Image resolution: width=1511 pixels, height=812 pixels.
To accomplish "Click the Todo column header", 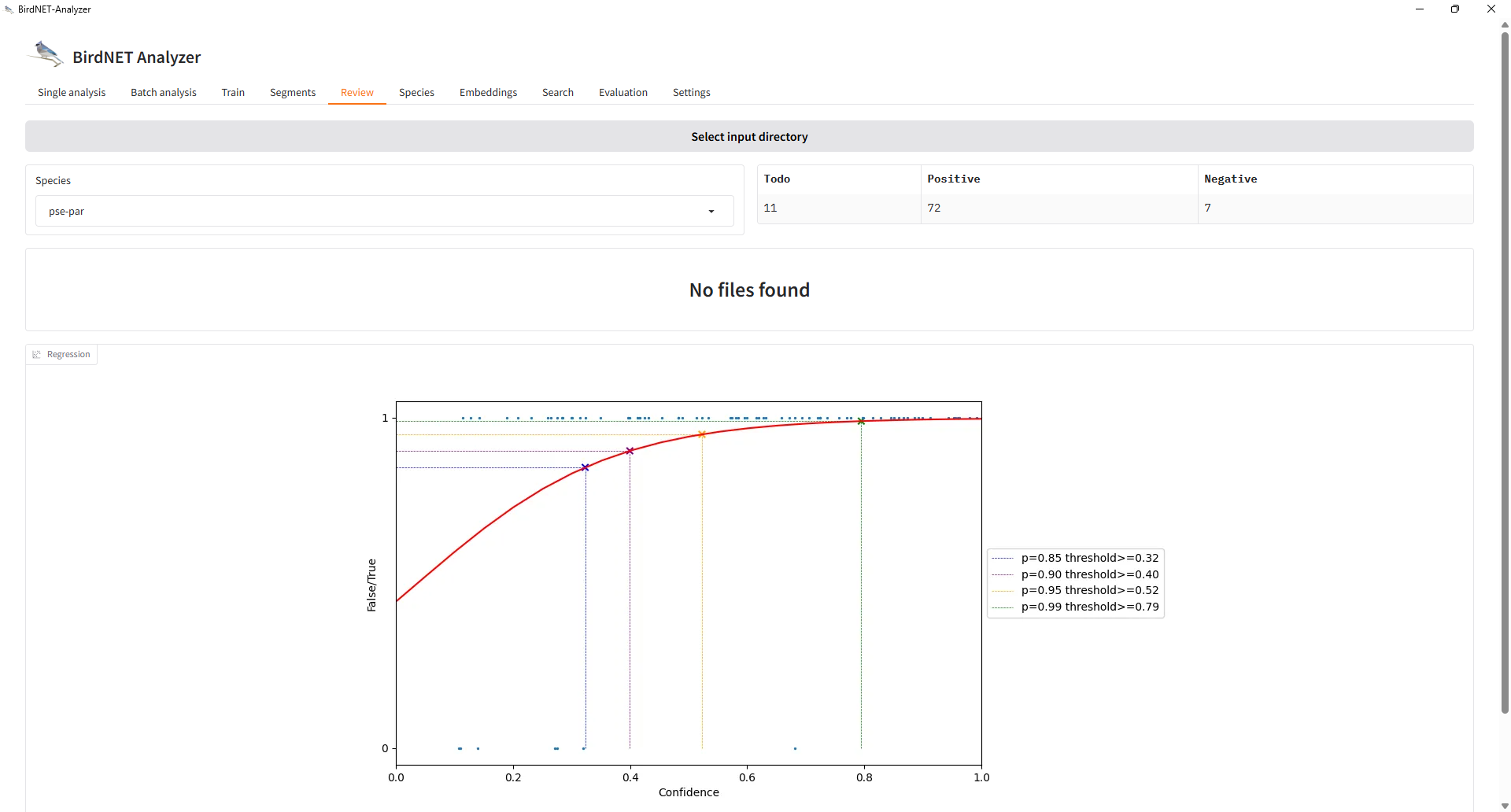I will pyautogui.click(x=839, y=179).
